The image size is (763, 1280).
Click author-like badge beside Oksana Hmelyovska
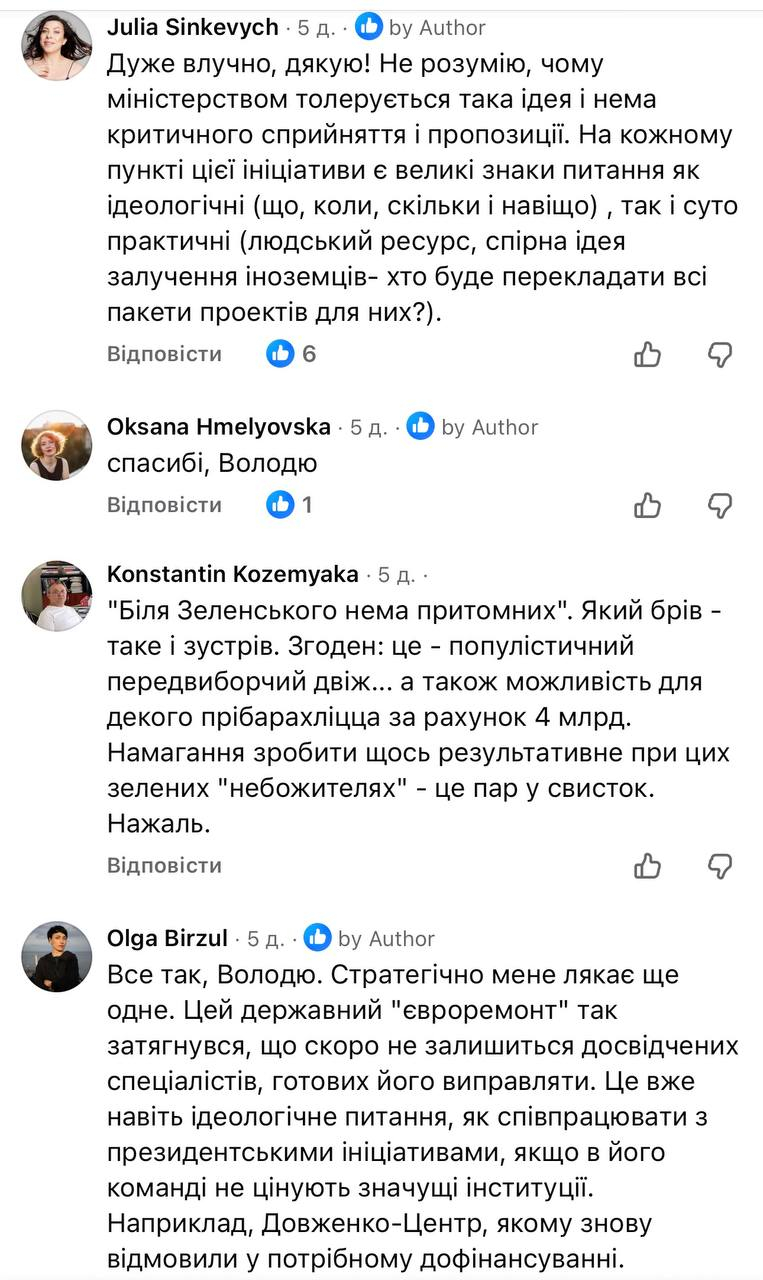[420, 427]
